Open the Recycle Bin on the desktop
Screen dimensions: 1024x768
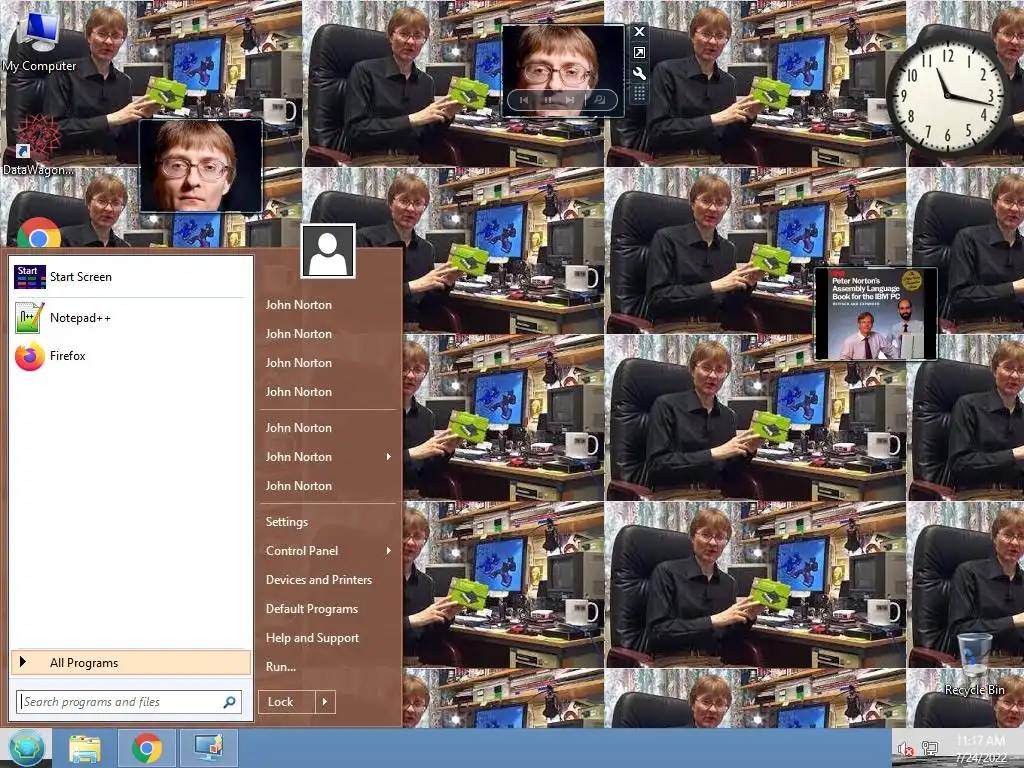pos(974,664)
